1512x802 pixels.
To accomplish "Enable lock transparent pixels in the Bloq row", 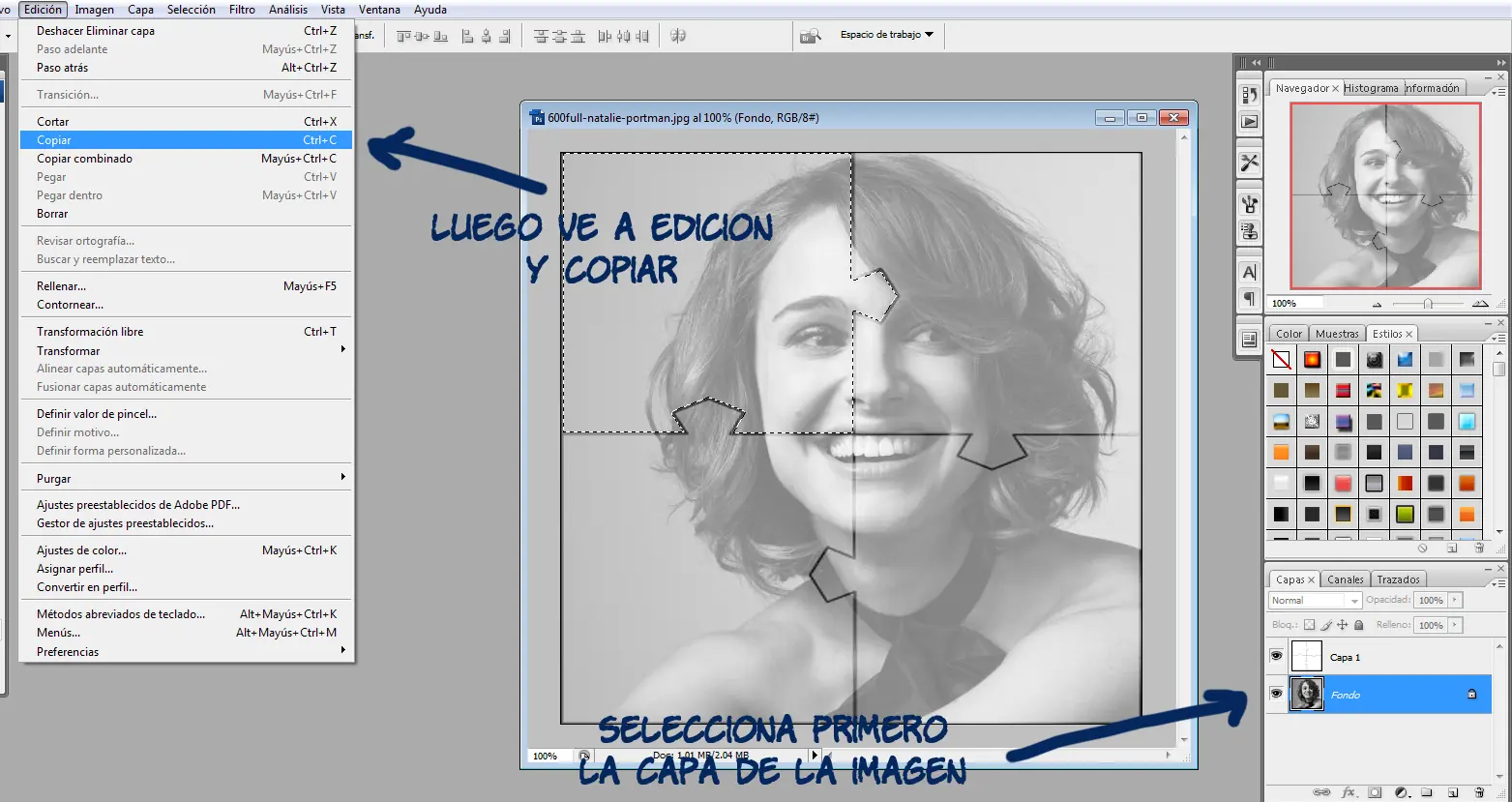I will click(1308, 624).
